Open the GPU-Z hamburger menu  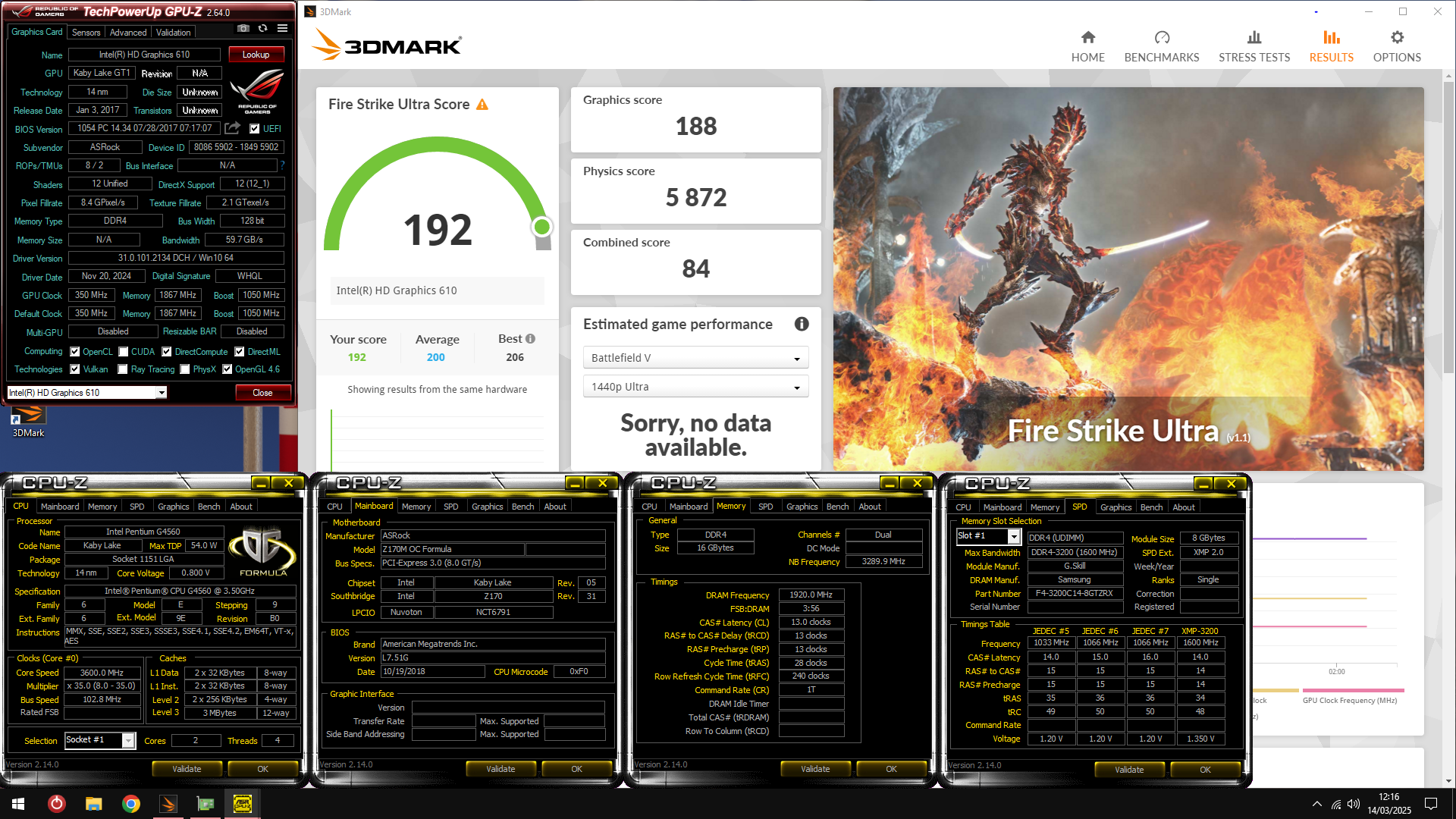tap(282, 29)
